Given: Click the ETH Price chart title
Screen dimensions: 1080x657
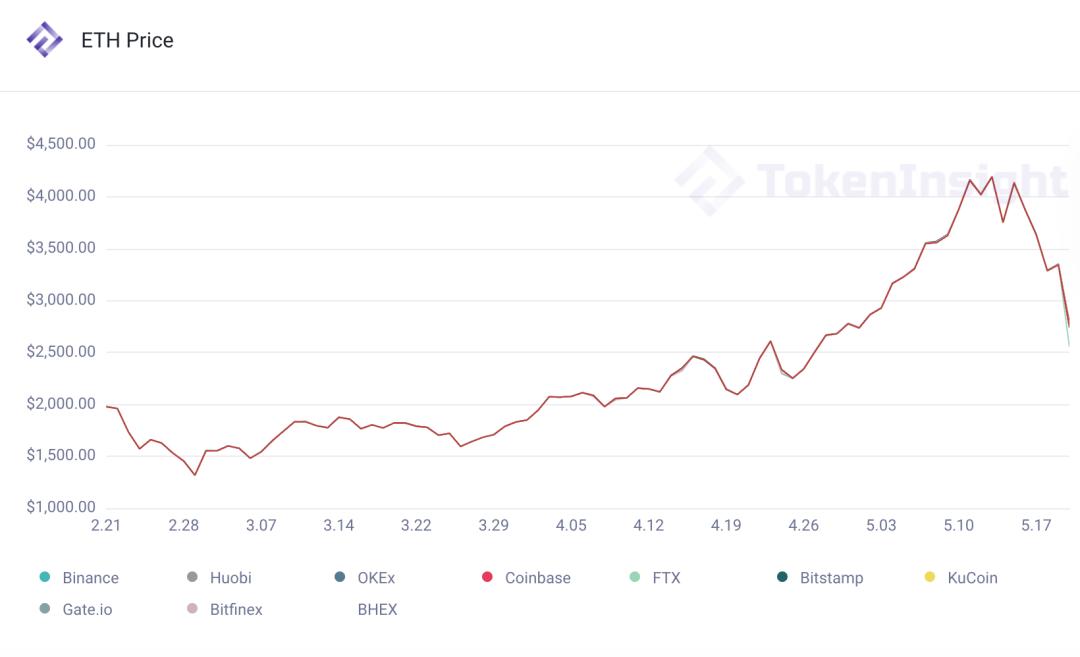Looking at the screenshot, I should point(127,41).
